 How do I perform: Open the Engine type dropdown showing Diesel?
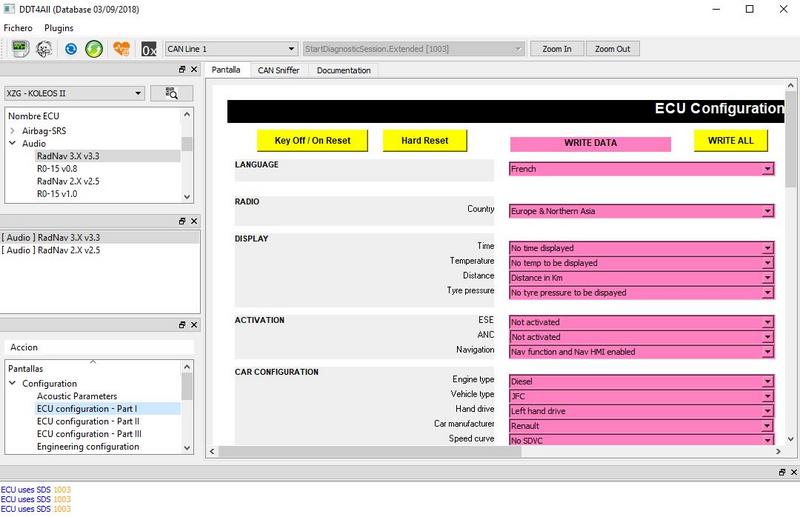point(641,381)
